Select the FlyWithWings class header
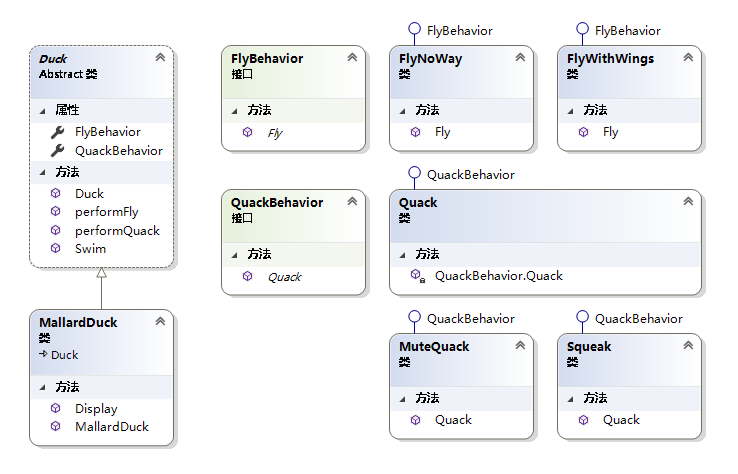738x474 pixels. pos(610,59)
